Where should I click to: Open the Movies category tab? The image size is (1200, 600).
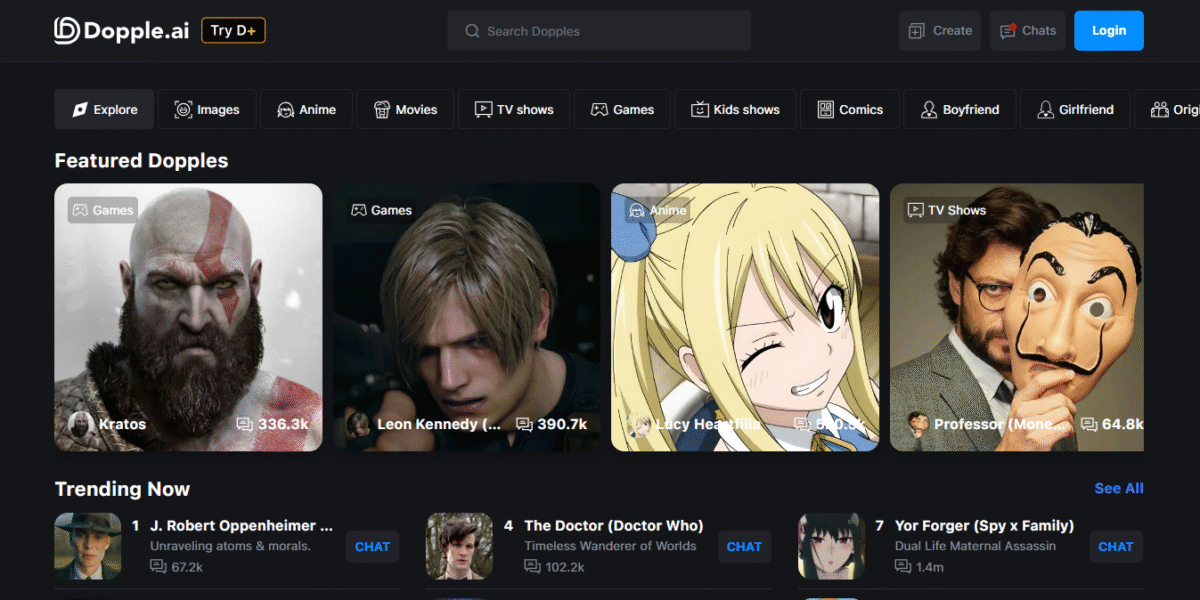point(405,110)
